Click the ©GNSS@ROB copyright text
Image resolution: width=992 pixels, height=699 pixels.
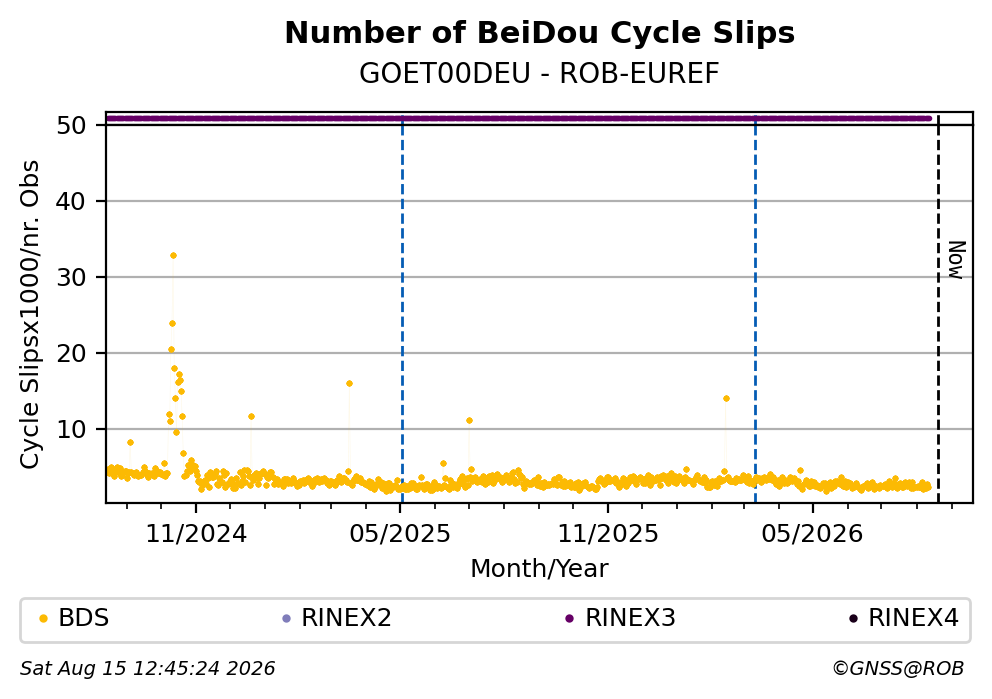pos(898,669)
